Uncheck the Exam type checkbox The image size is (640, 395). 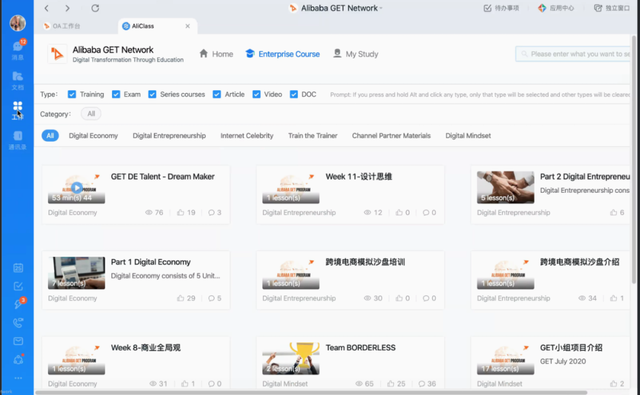[x=116, y=94]
